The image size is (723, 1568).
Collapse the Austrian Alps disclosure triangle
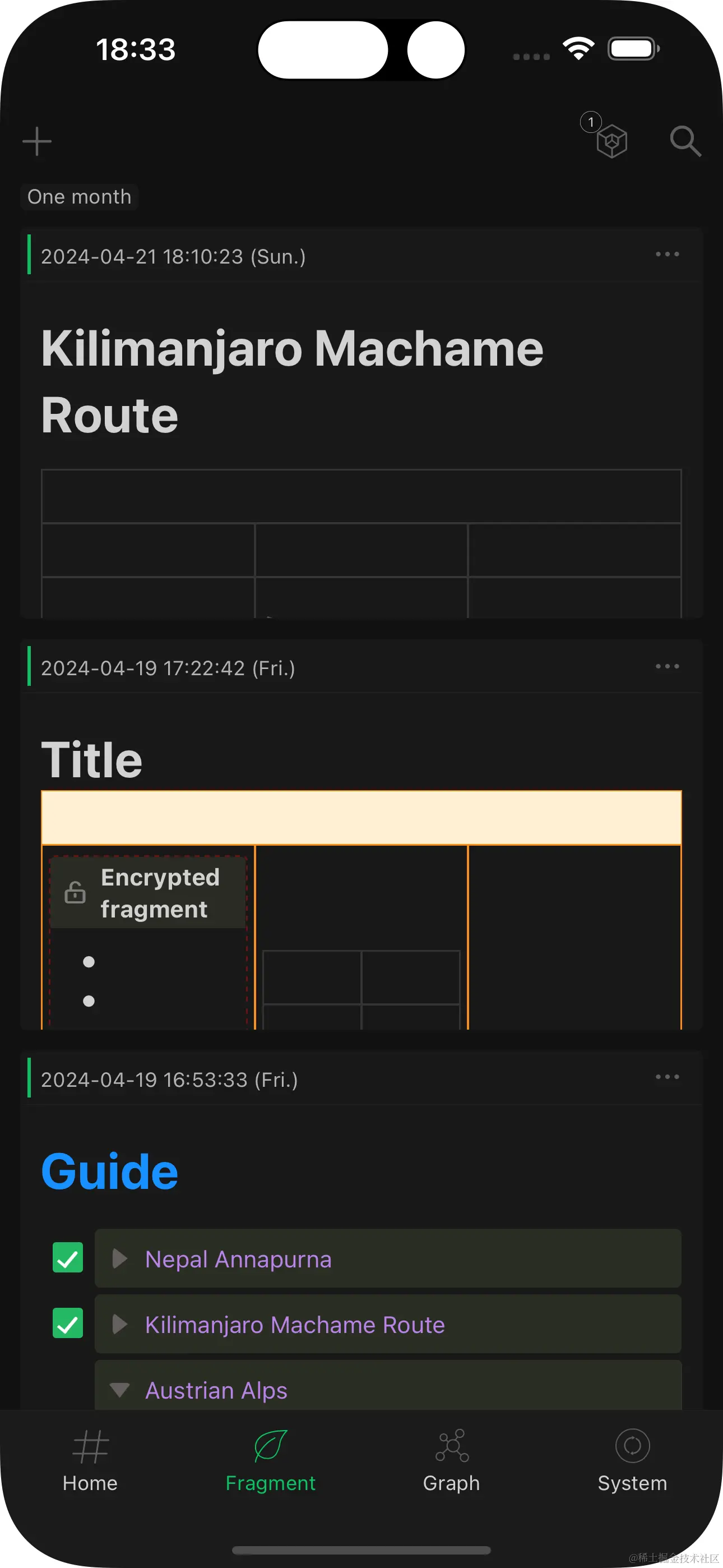(x=119, y=1390)
